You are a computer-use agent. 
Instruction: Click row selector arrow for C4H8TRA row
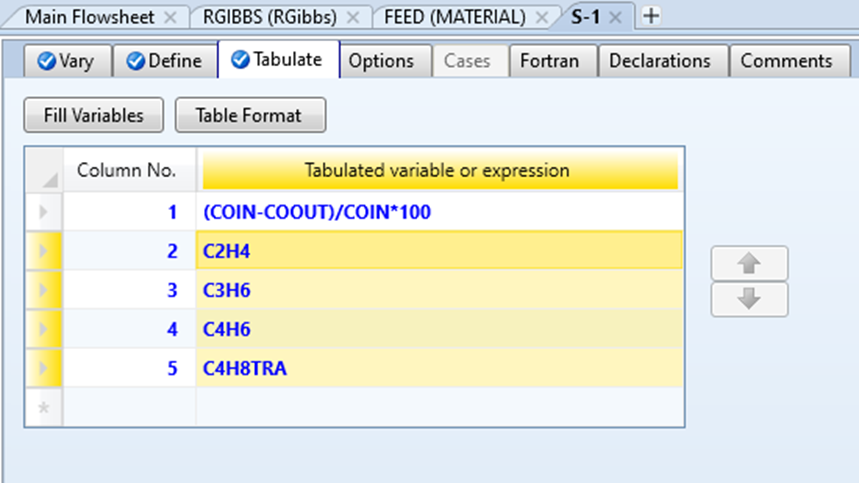[44, 368]
